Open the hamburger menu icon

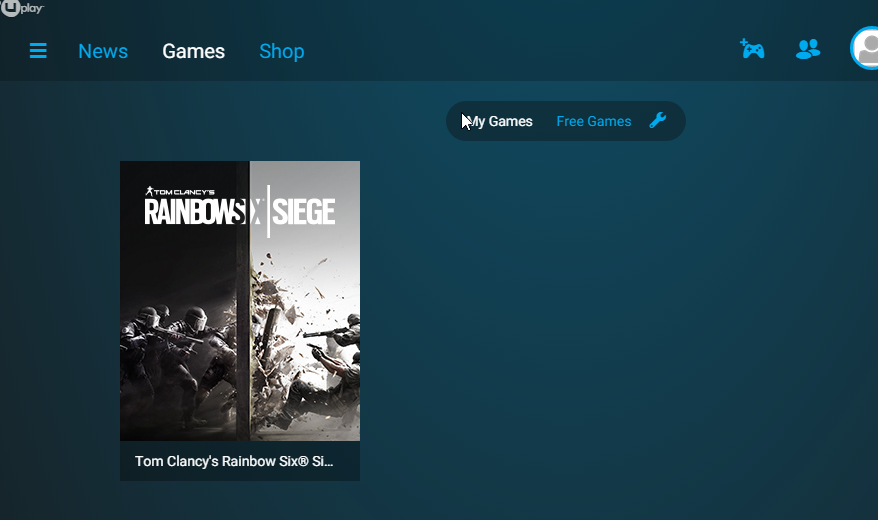pyautogui.click(x=38, y=51)
